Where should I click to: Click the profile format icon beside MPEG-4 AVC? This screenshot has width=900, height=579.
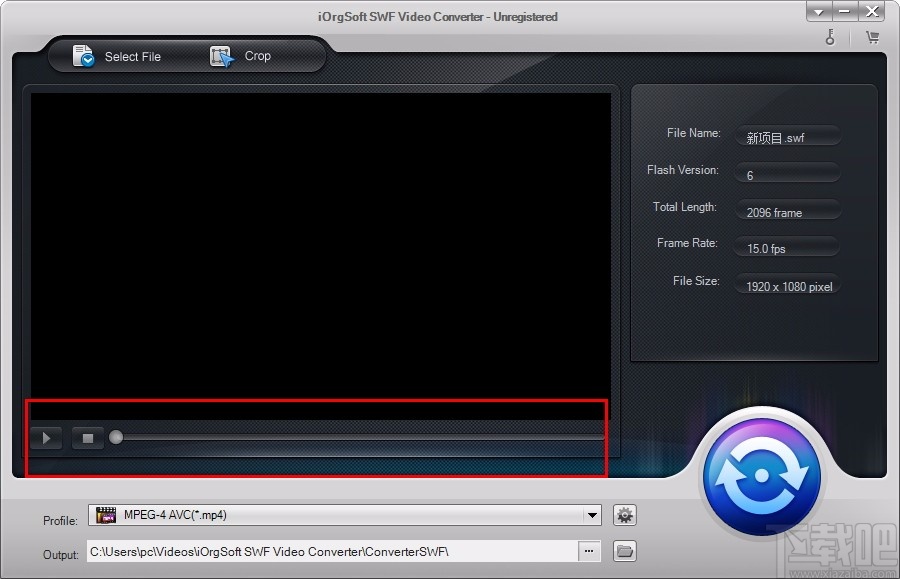[106, 515]
